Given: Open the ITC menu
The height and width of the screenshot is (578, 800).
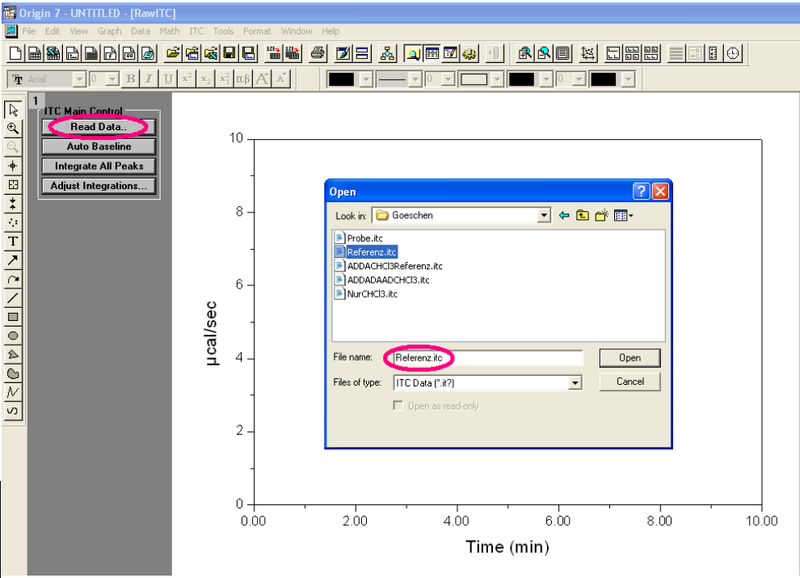Looking at the screenshot, I should click(196, 31).
